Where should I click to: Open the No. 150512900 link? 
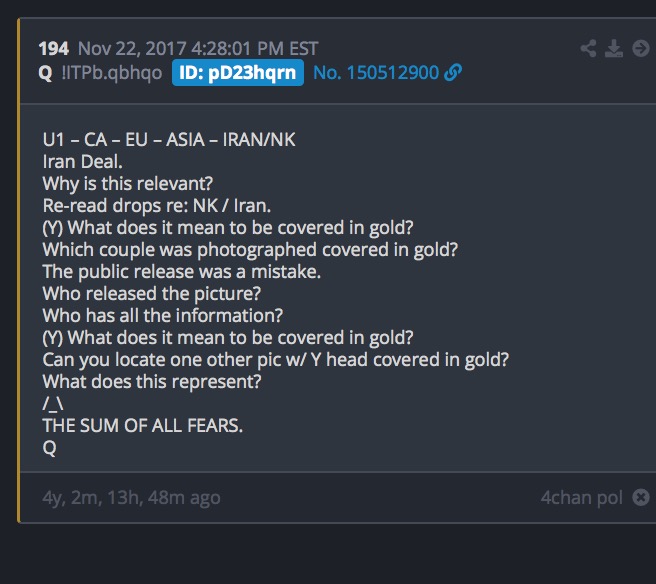click(x=376, y=73)
